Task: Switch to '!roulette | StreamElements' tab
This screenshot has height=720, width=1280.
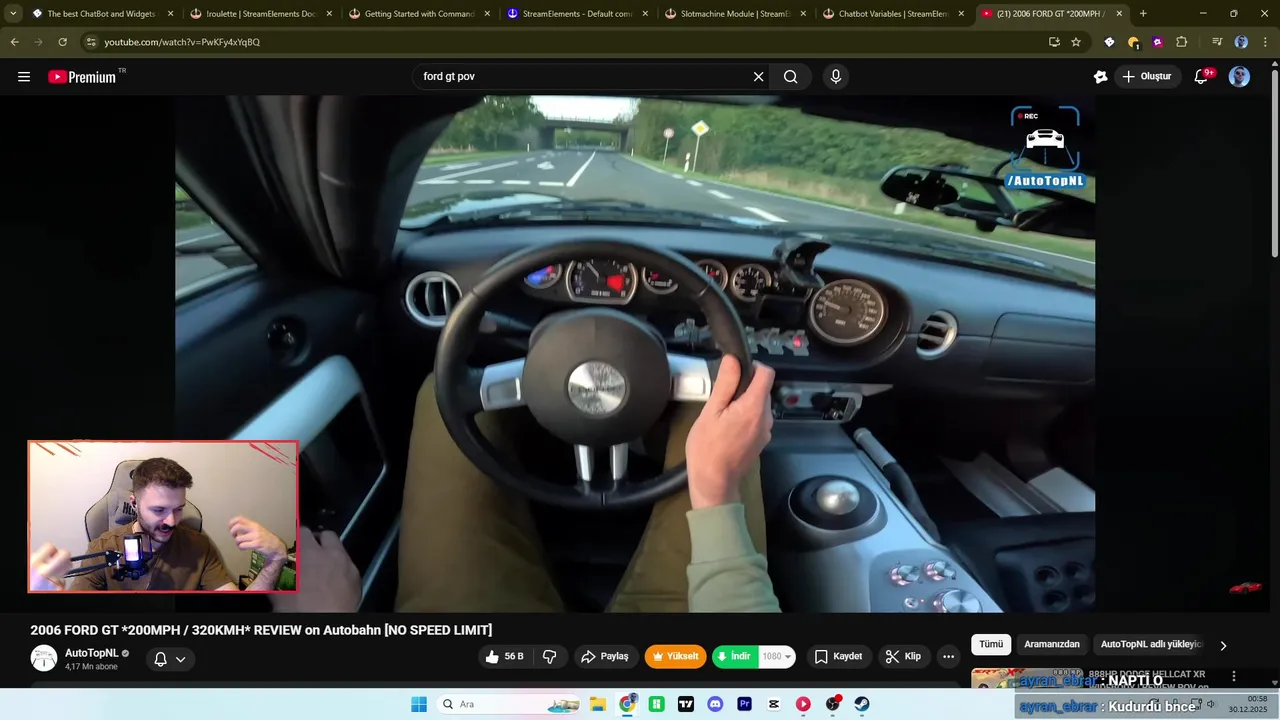Action: pos(260,14)
